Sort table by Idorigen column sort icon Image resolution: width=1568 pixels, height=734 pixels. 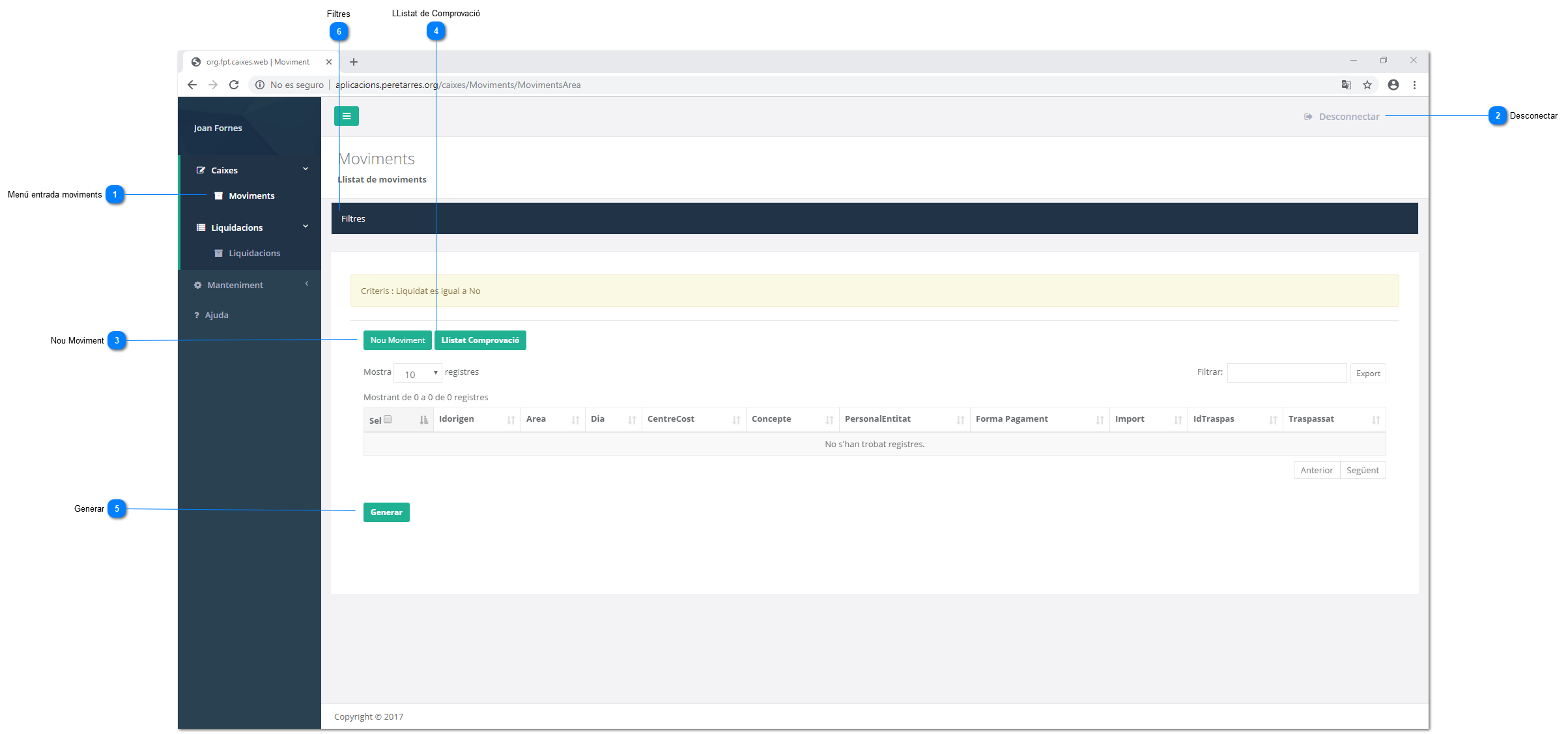pos(511,420)
